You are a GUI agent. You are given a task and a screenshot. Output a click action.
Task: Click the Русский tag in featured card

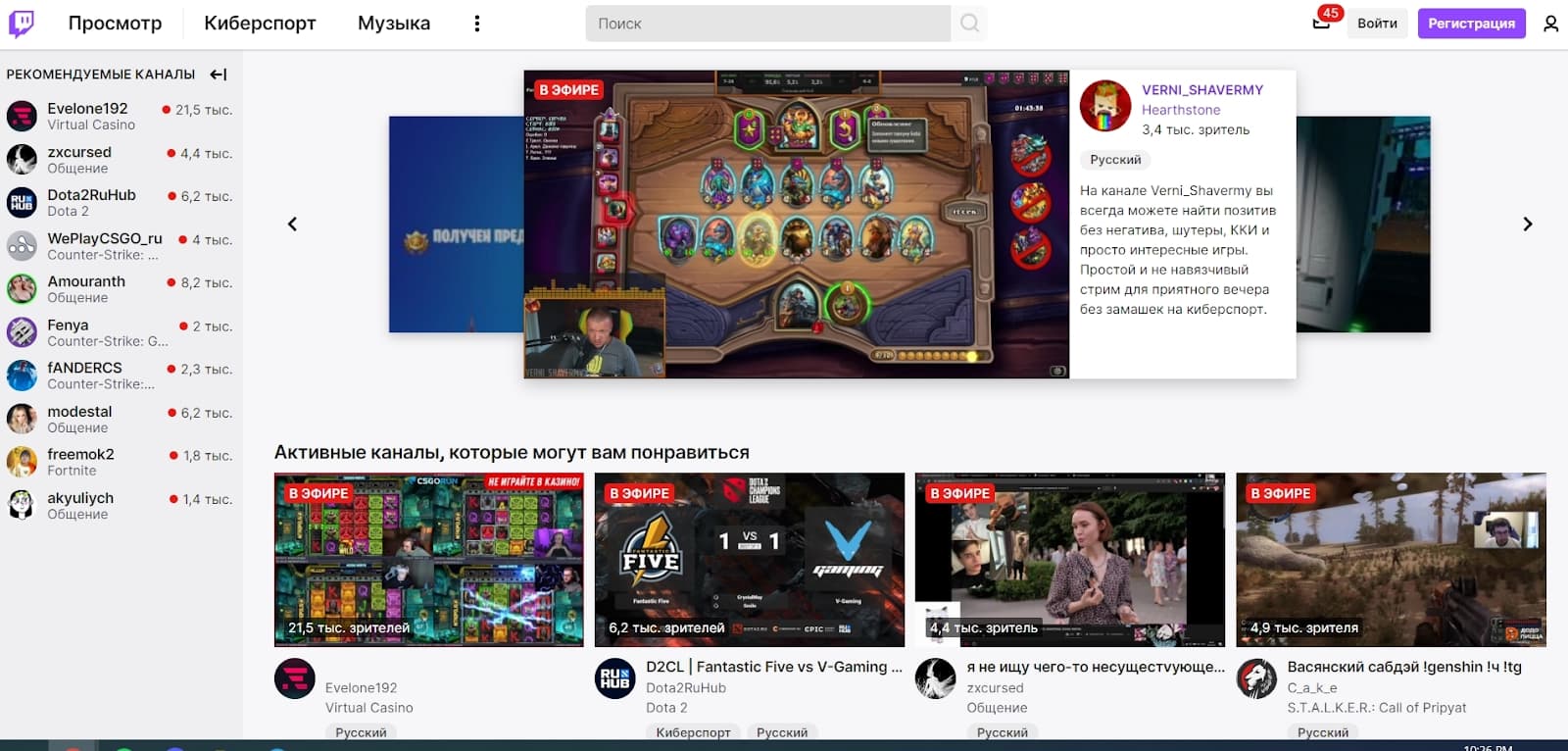(1115, 160)
